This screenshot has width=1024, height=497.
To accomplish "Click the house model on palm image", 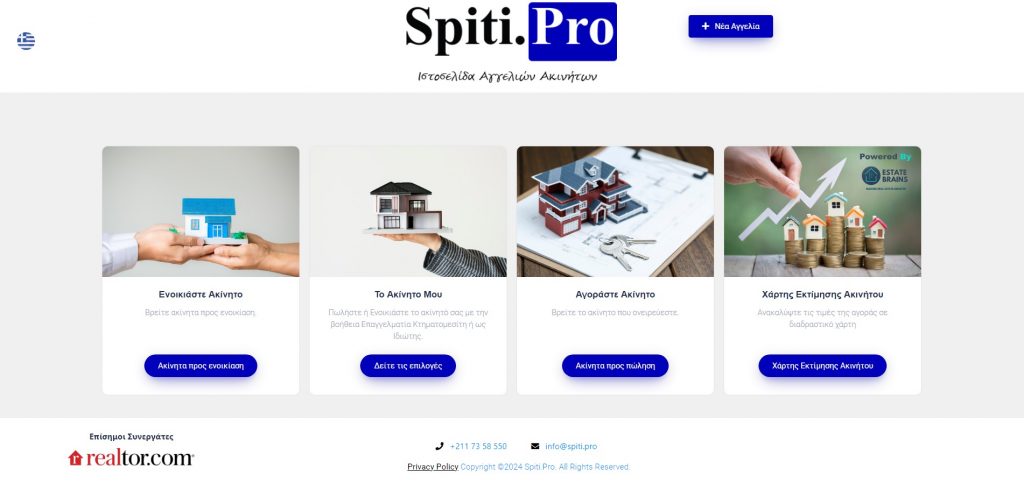I will [408, 212].
